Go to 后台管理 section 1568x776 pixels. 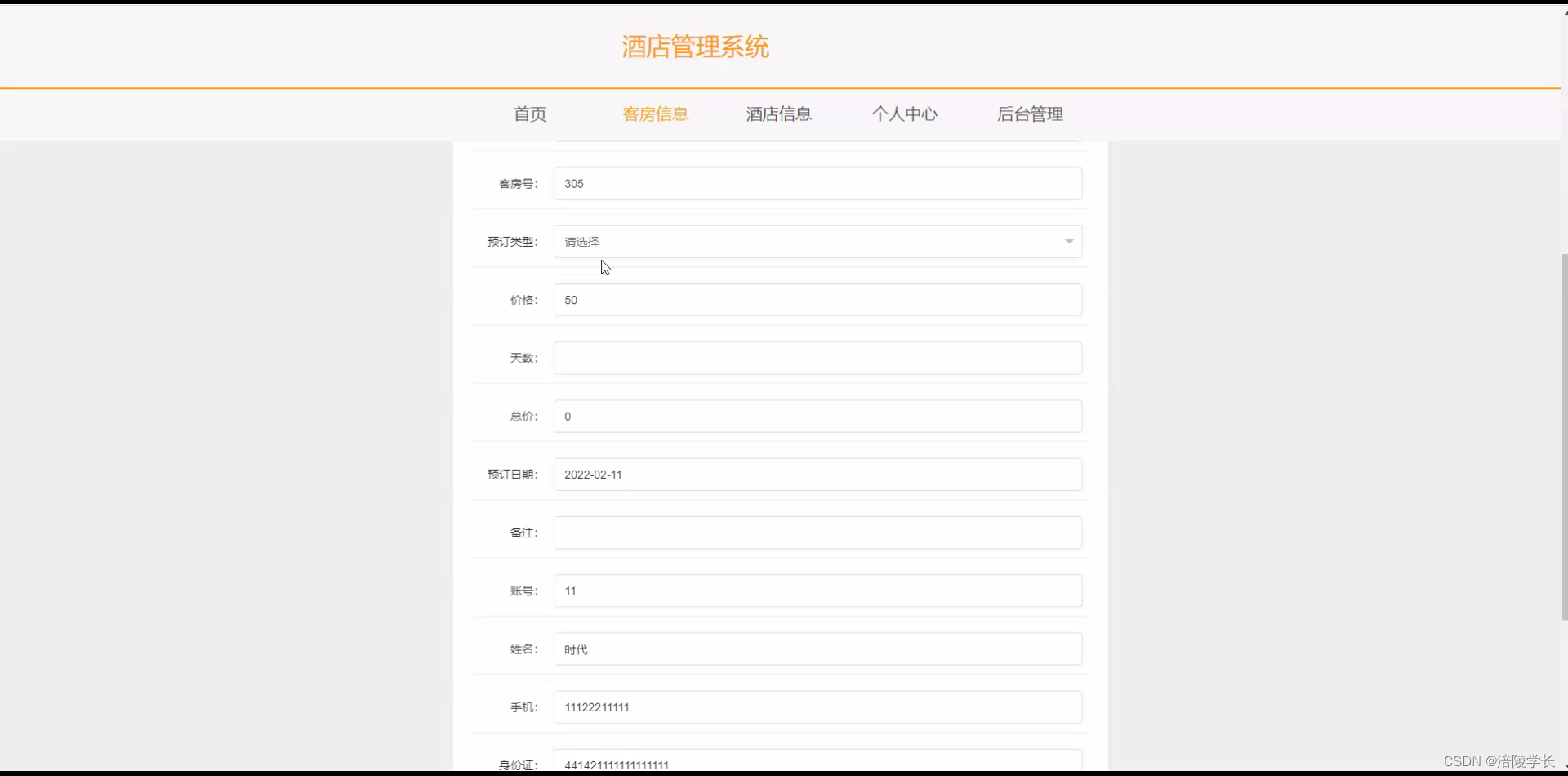pyautogui.click(x=1030, y=114)
